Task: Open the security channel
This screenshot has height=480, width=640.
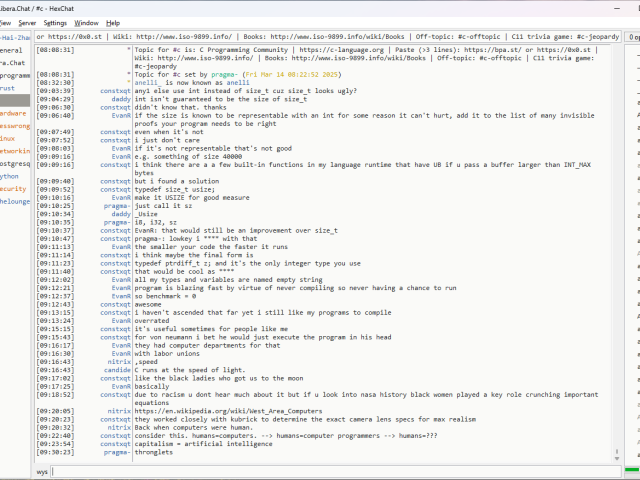Action: pos(13,188)
